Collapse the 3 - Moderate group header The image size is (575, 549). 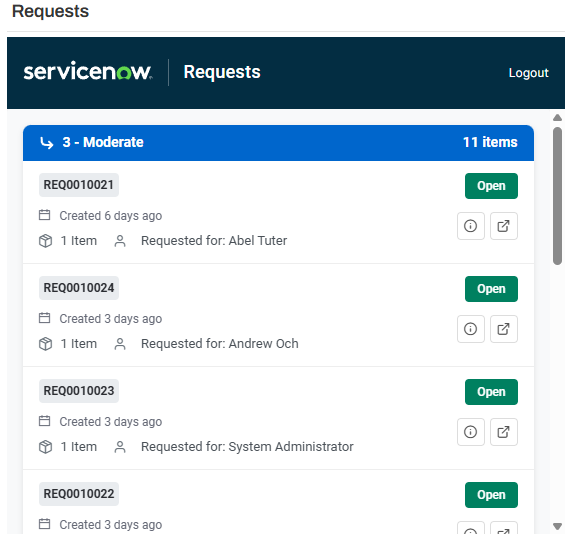[x=278, y=143]
